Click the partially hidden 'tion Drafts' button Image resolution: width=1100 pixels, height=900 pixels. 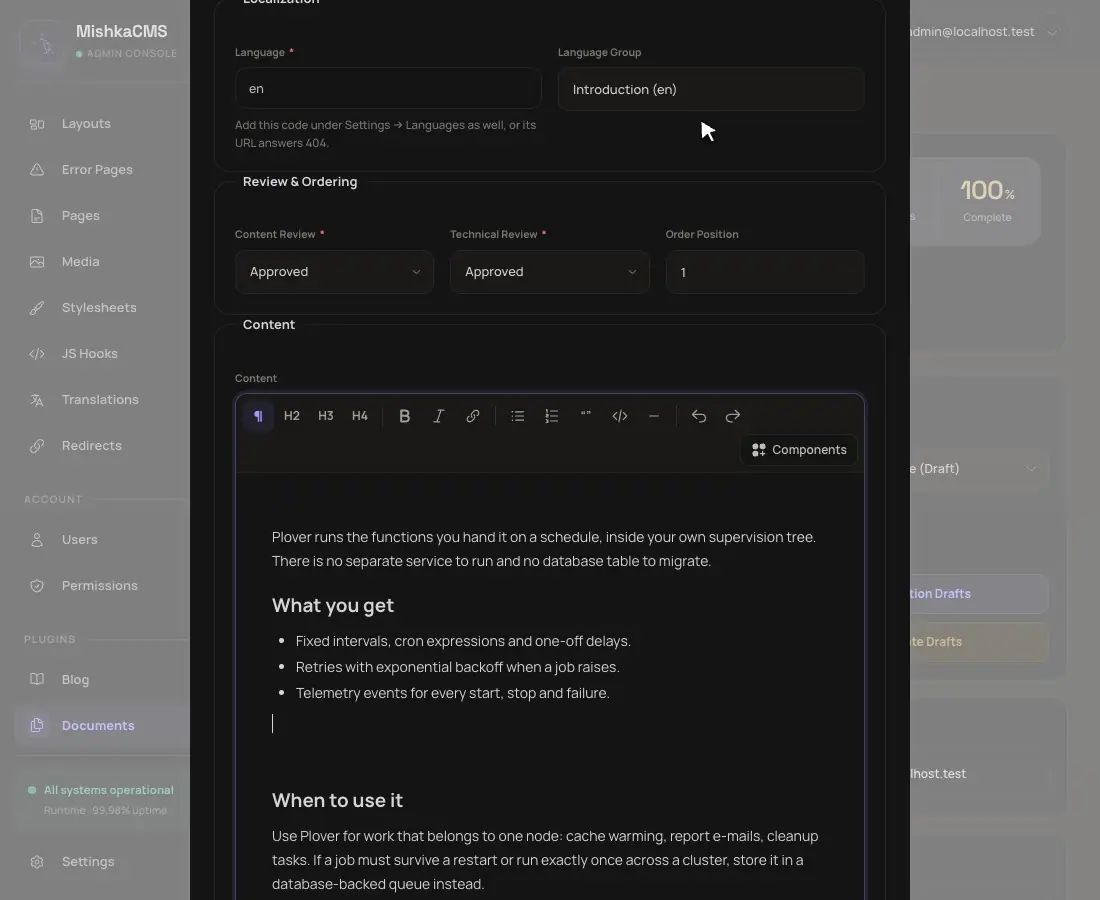[979, 593]
